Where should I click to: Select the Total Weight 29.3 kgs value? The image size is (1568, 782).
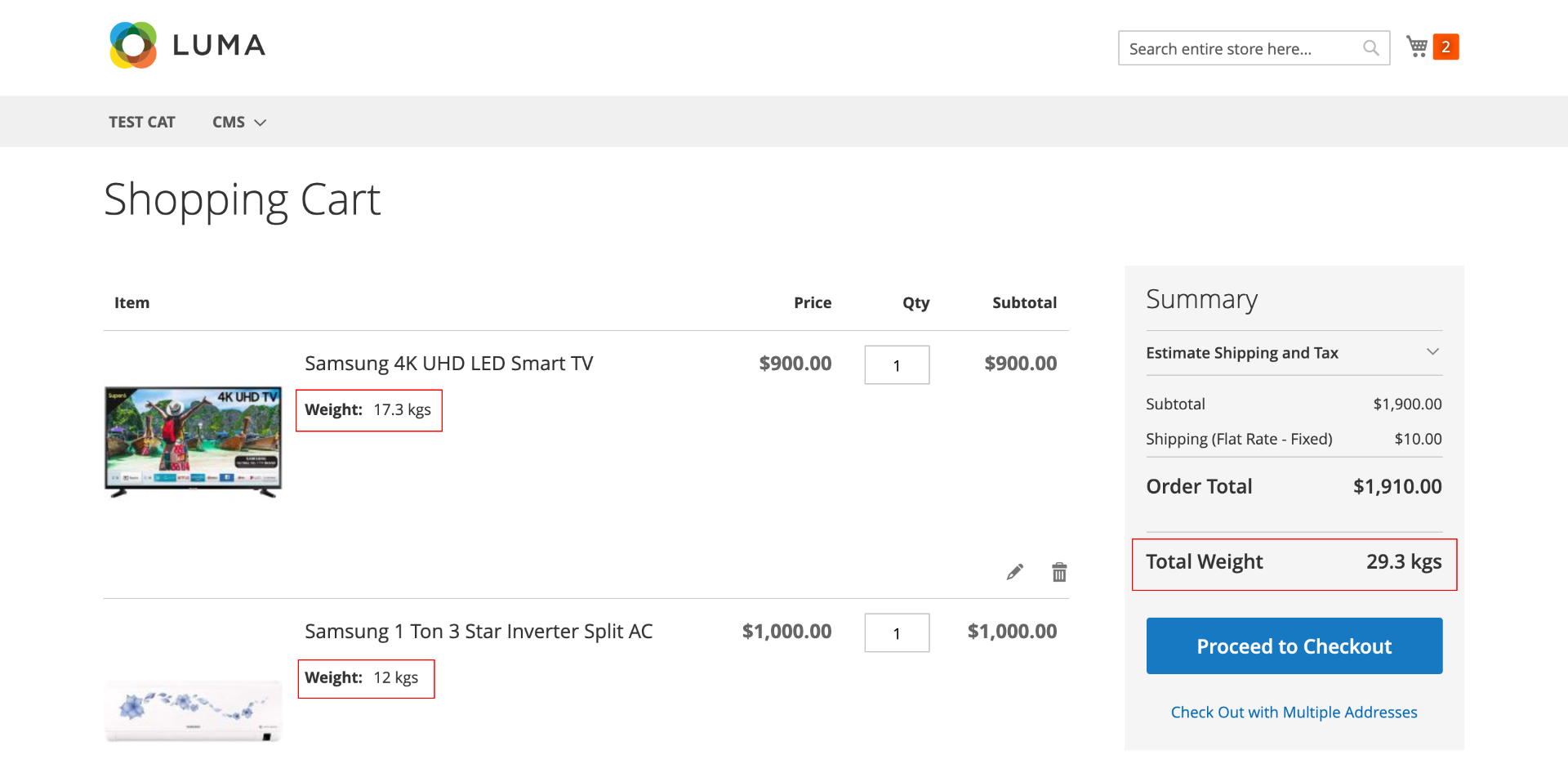[1404, 561]
